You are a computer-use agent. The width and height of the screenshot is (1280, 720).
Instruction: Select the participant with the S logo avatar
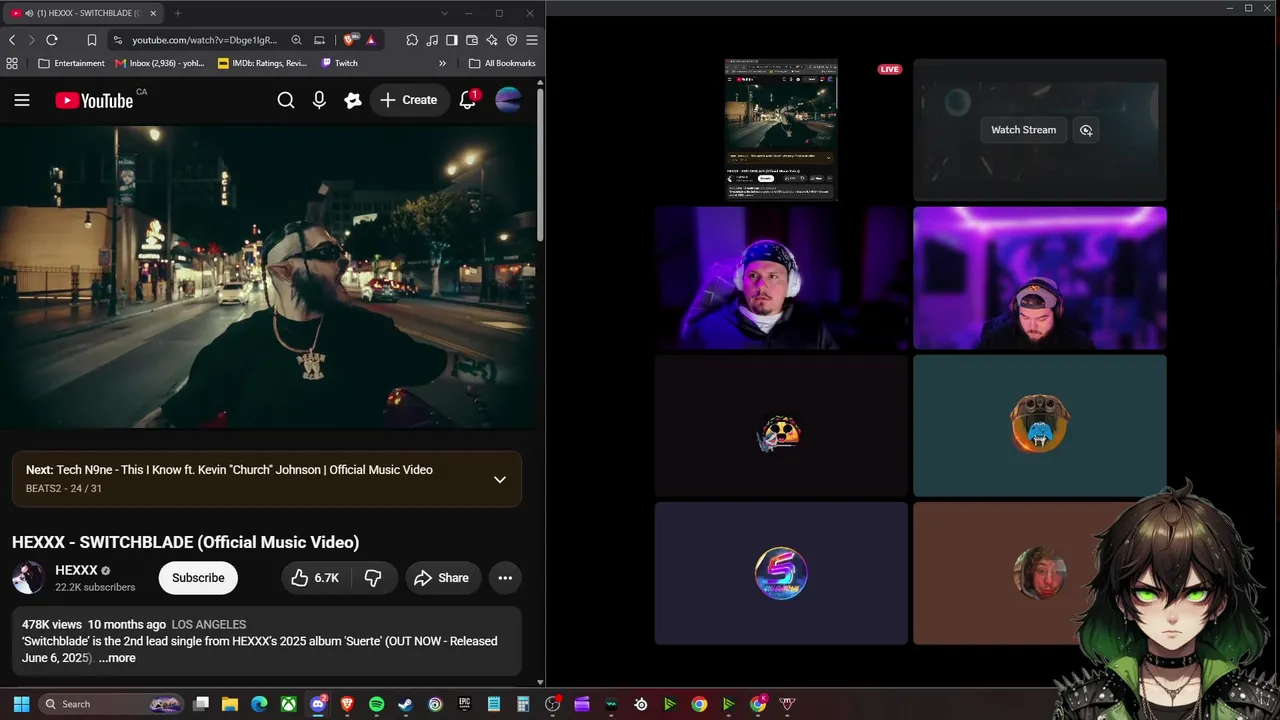click(781, 573)
